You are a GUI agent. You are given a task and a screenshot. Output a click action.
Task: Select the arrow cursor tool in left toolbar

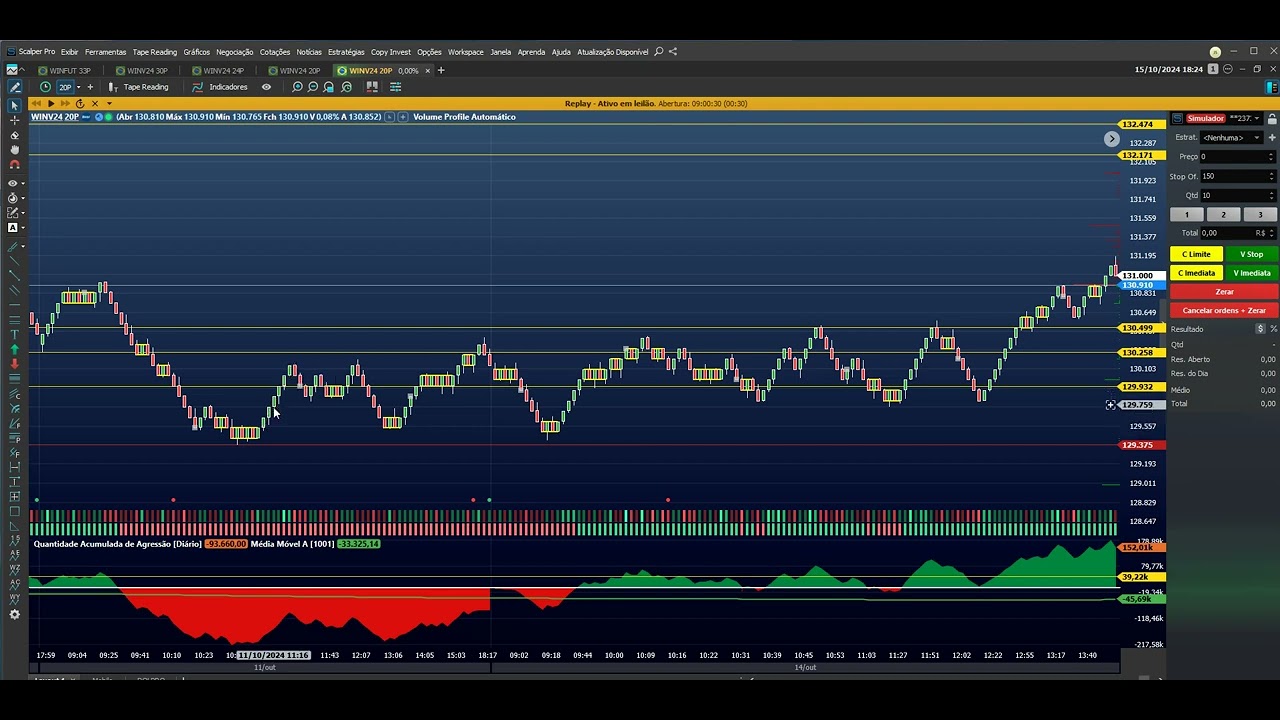[x=14, y=105]
